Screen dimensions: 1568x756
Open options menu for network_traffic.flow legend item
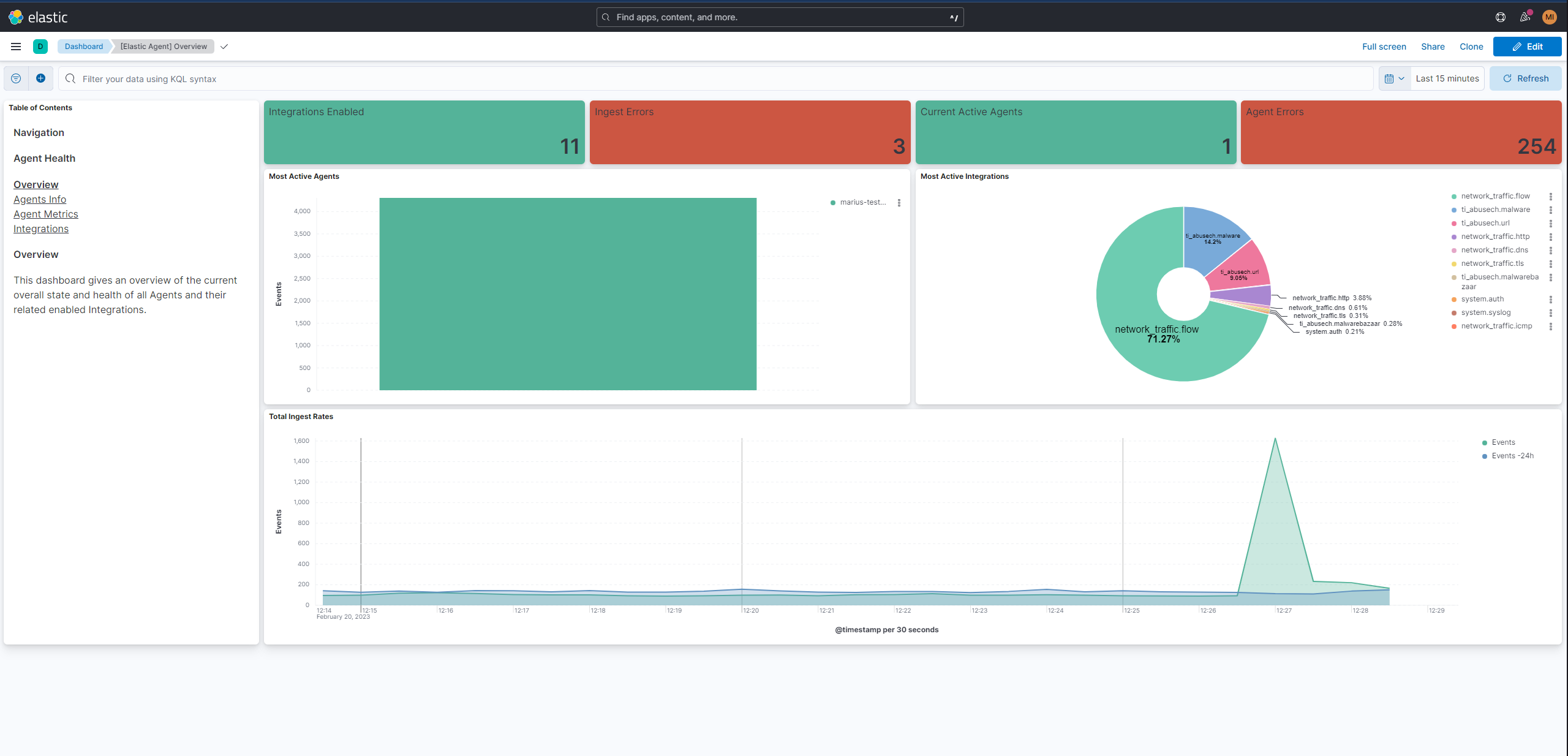(1551, 196)
